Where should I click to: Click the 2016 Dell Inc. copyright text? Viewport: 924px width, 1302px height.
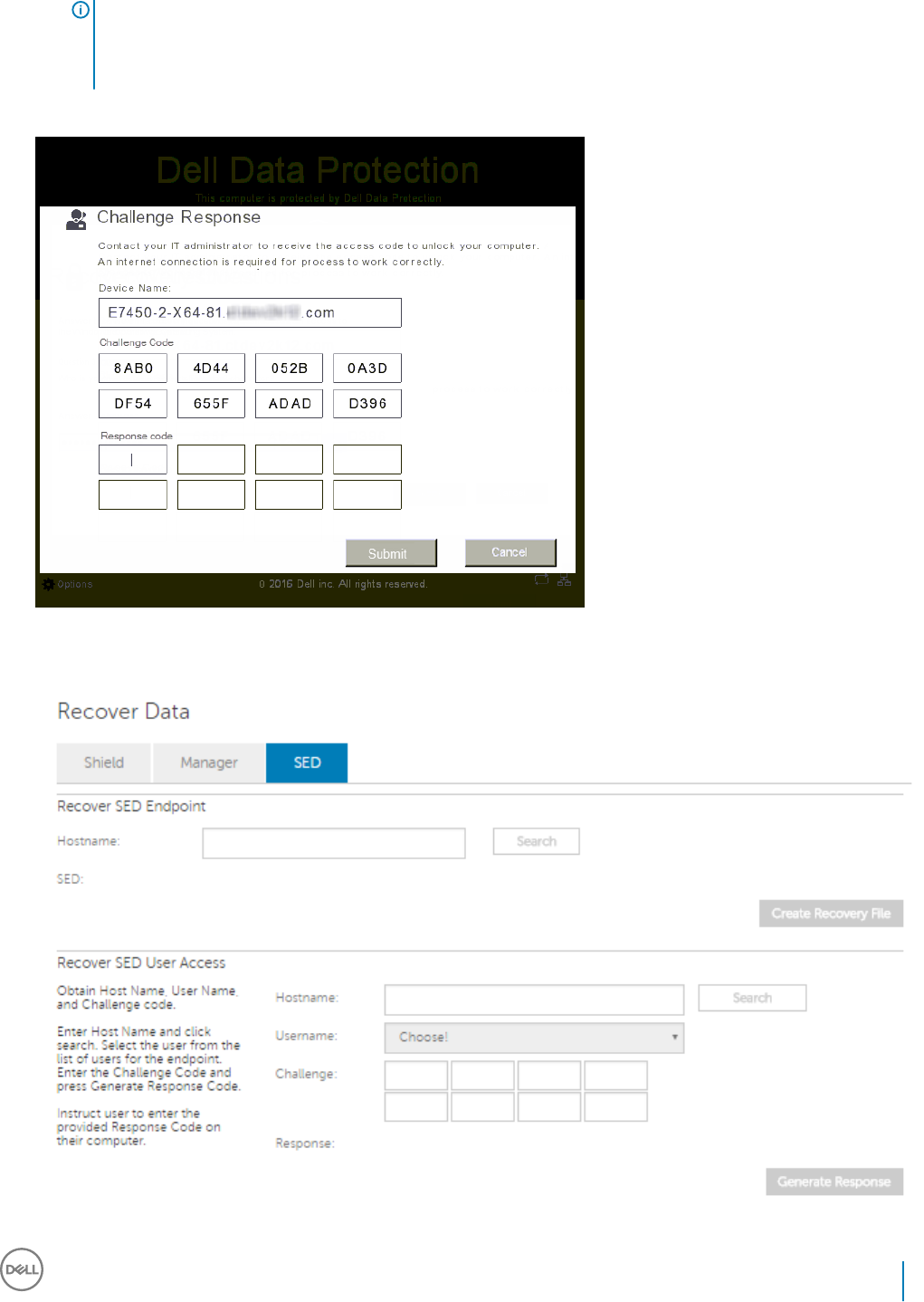[x=343, y=584]
